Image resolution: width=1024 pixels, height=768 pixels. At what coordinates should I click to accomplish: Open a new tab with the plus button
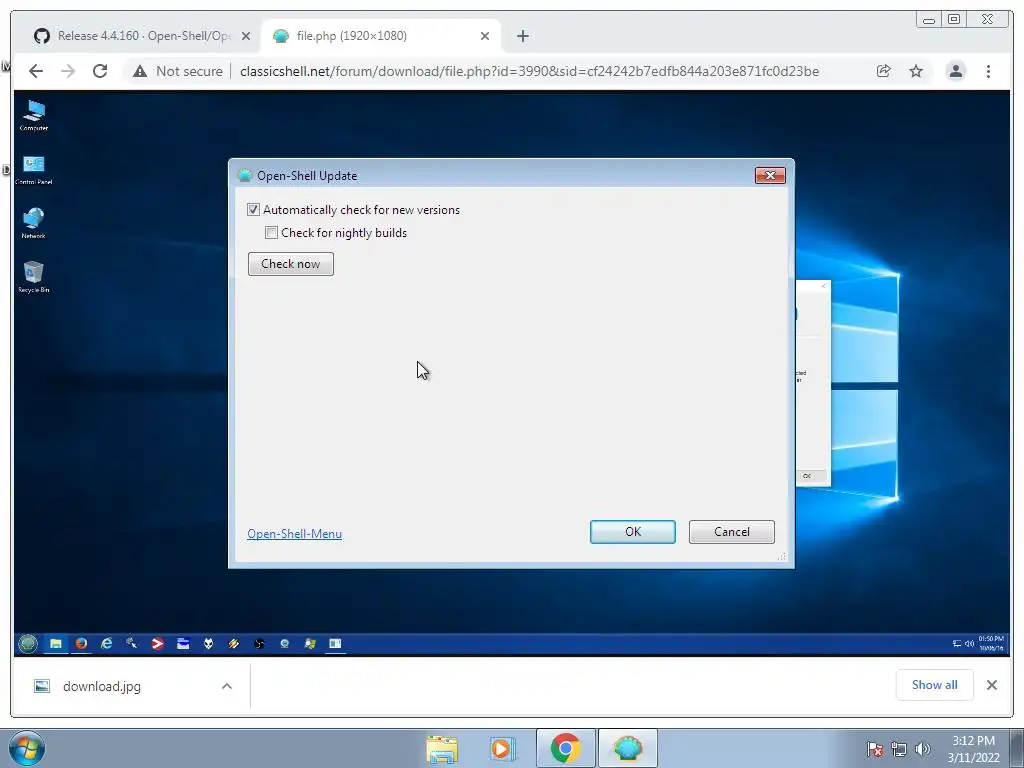(x=522, y=36)
